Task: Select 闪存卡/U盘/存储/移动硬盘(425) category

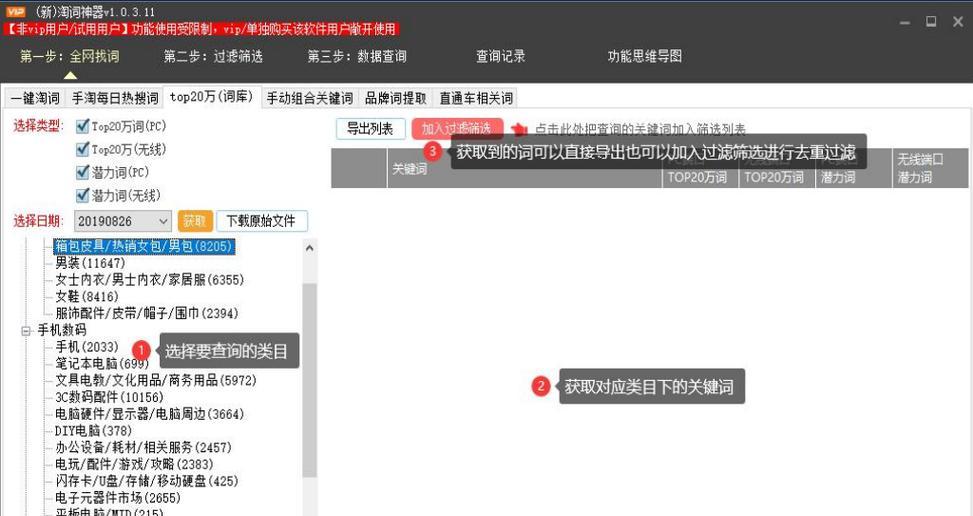Action: 146,481
